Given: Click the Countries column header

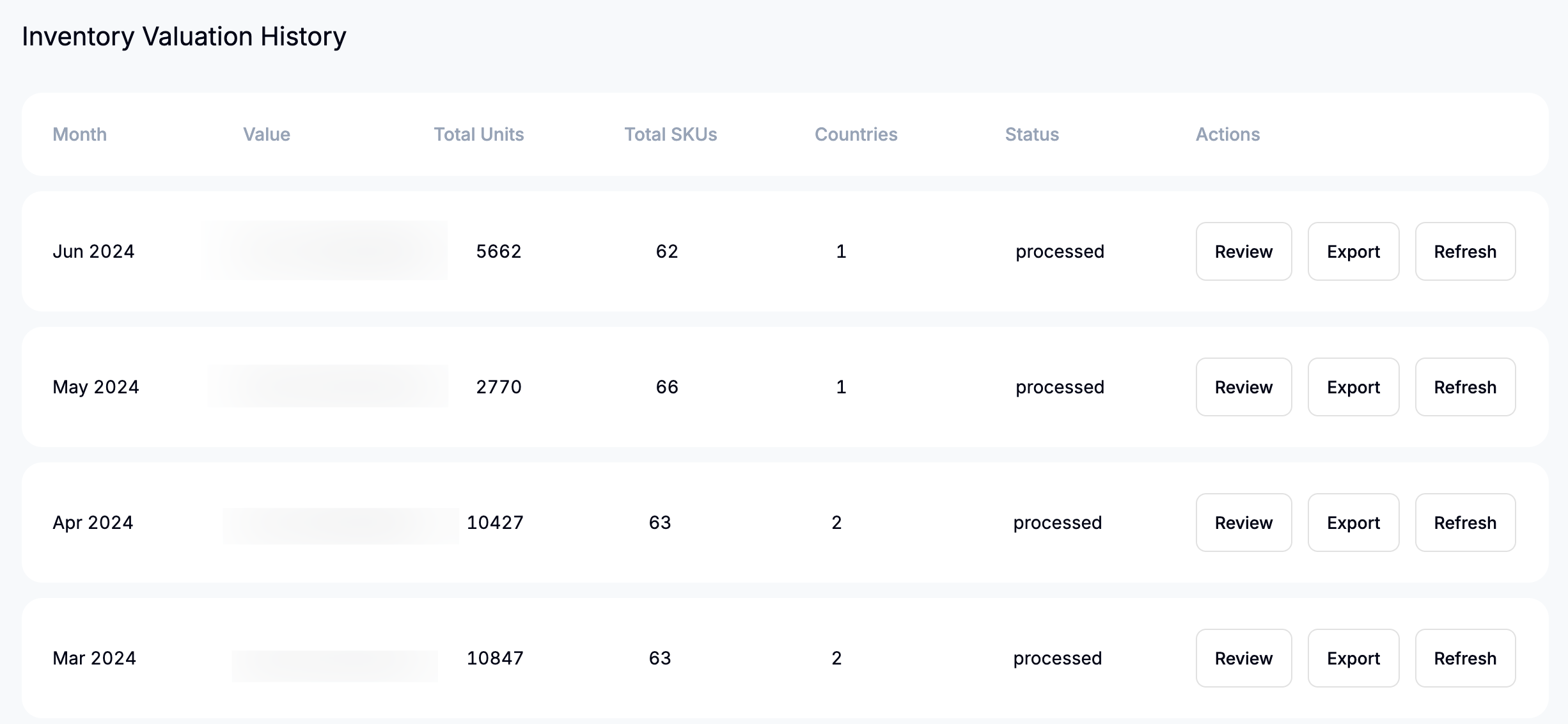Looking at the screenshot, I should (856, 134).
